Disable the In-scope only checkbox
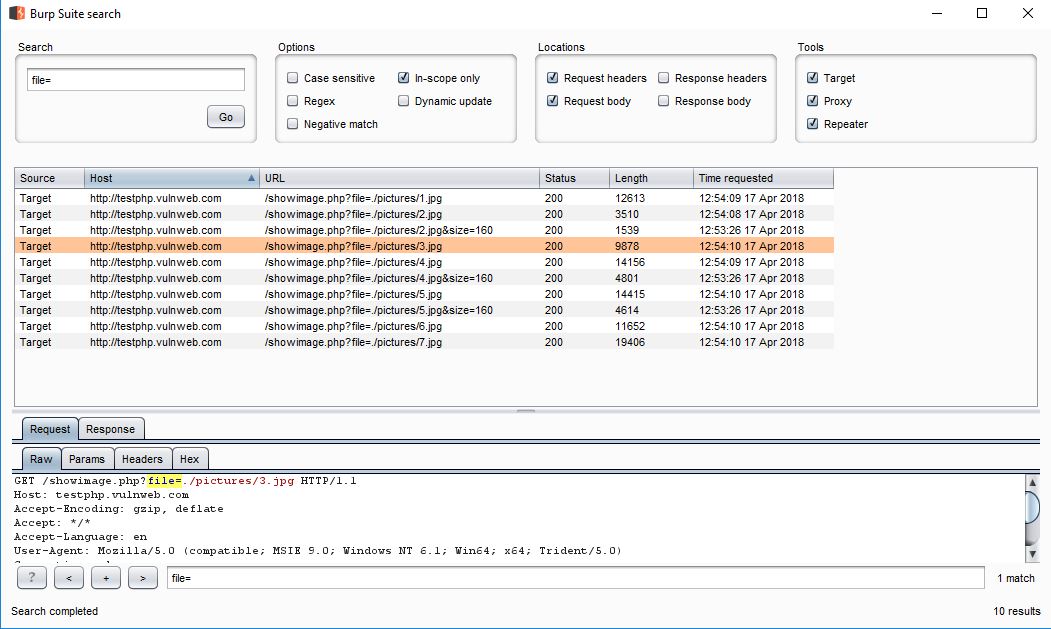 [x=404, y=78]
